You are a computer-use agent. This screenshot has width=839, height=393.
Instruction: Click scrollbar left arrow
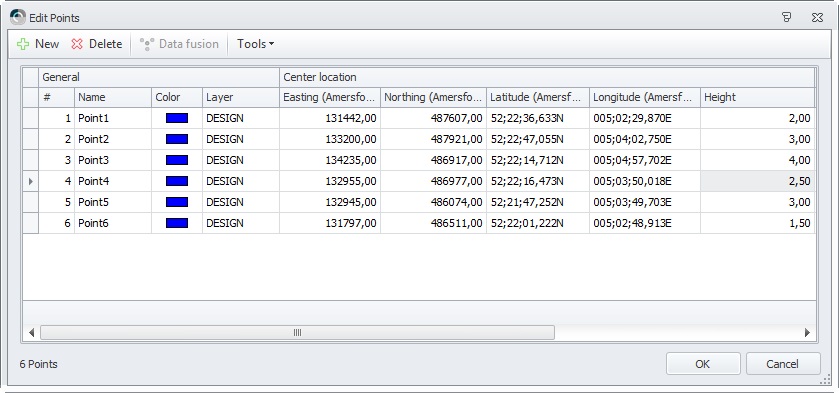tap(31, 332)
